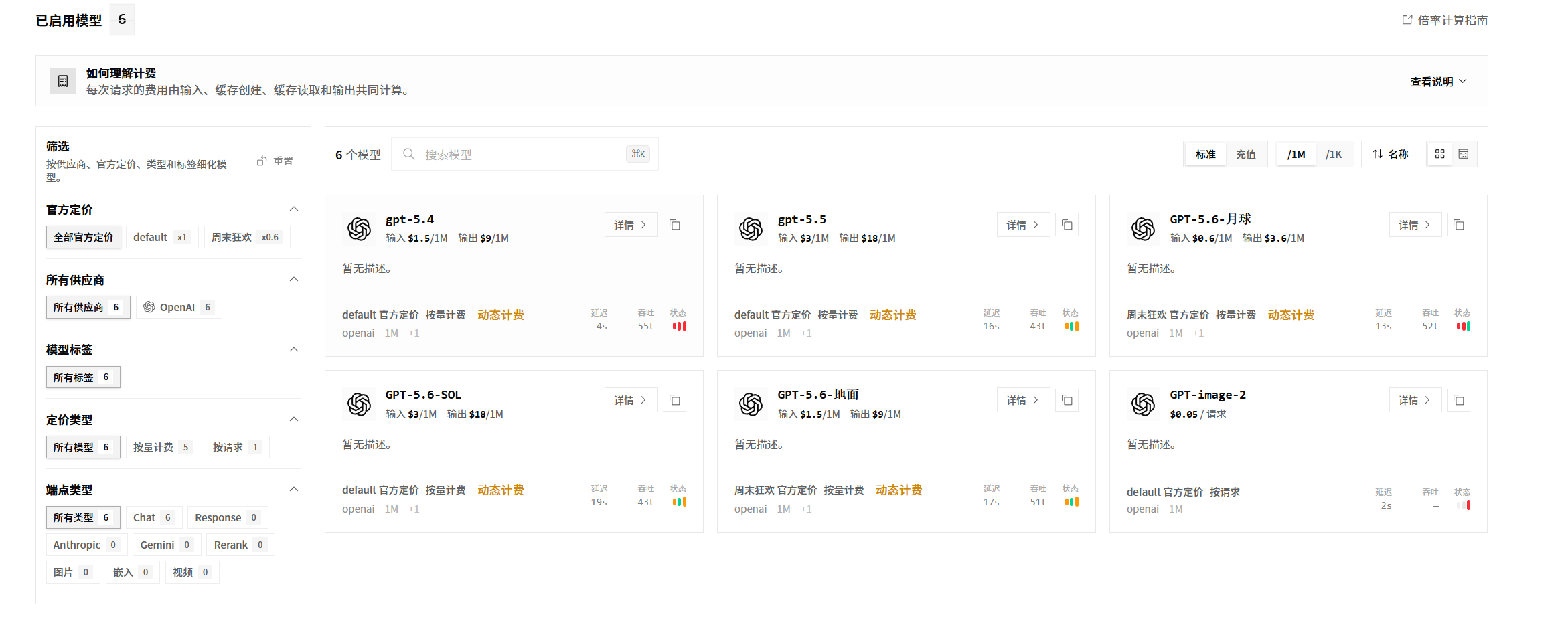Select the 所有标签 filter chip
This screenshot has height=627, width=1568.
coord(83,377)
